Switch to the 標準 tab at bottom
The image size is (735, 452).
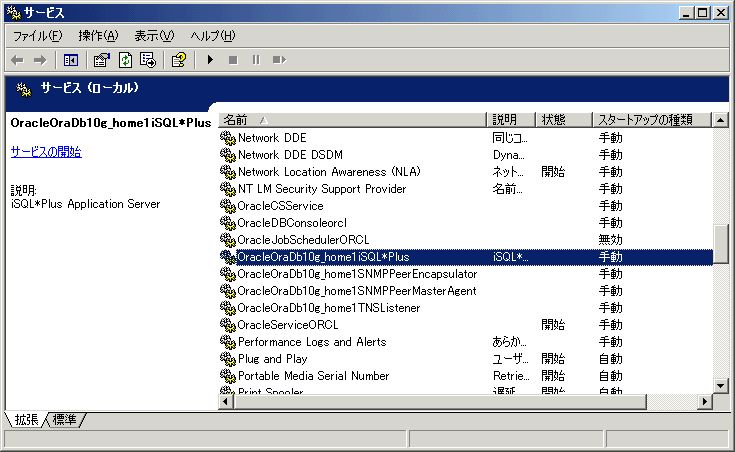coord(66,419)
